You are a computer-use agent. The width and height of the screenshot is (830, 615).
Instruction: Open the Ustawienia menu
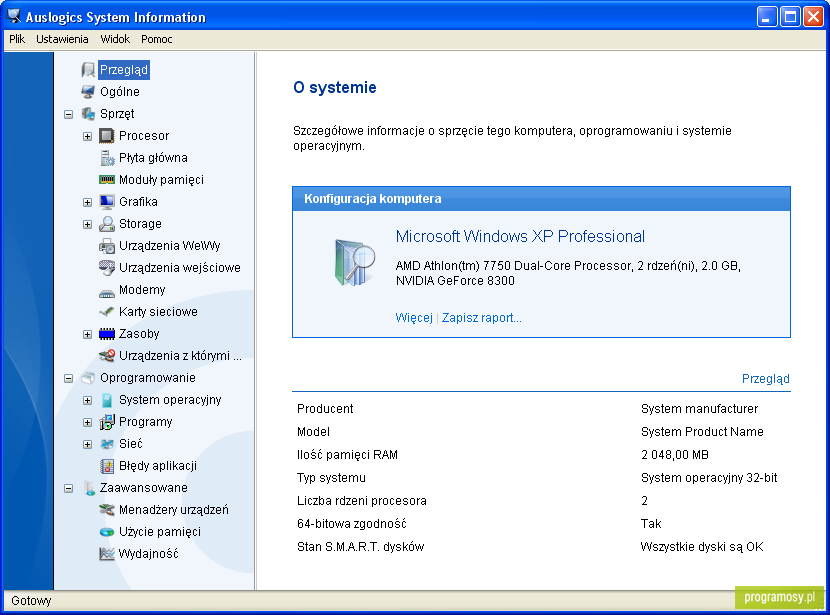pyautogui.click(x=62, y=39)
